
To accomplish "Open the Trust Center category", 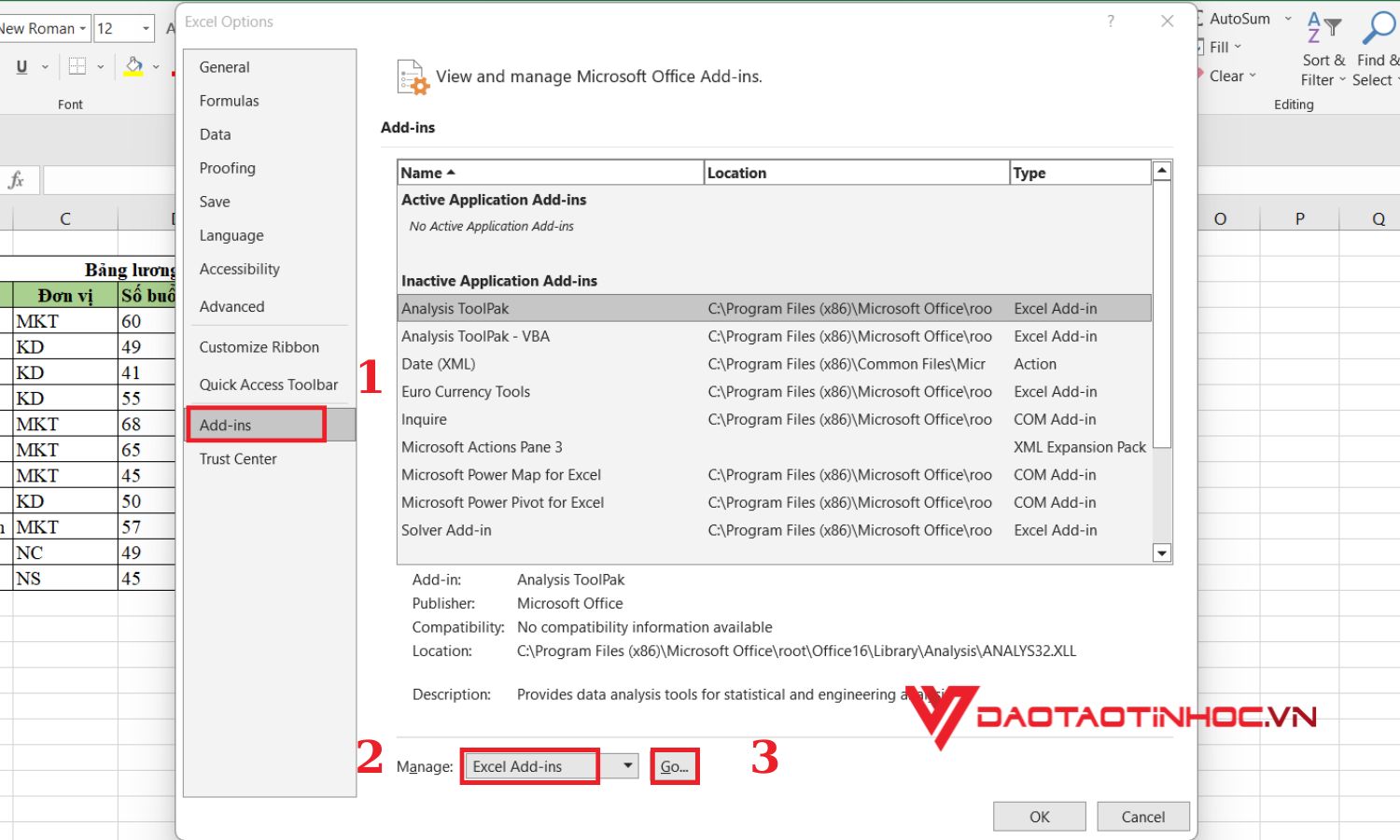I will point(270,459).
